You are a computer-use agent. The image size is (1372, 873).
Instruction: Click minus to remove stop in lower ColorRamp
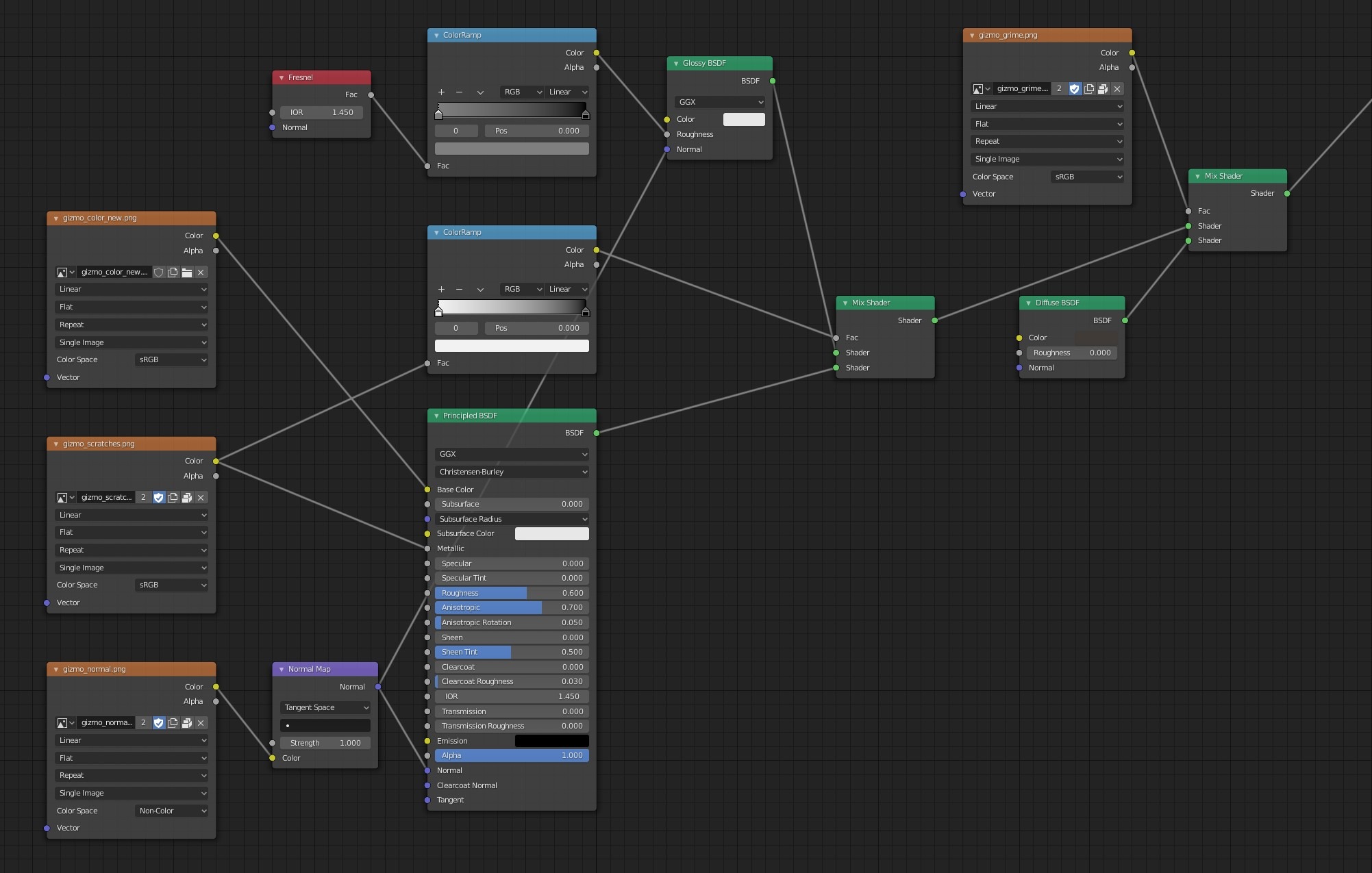tap(459, 289)
